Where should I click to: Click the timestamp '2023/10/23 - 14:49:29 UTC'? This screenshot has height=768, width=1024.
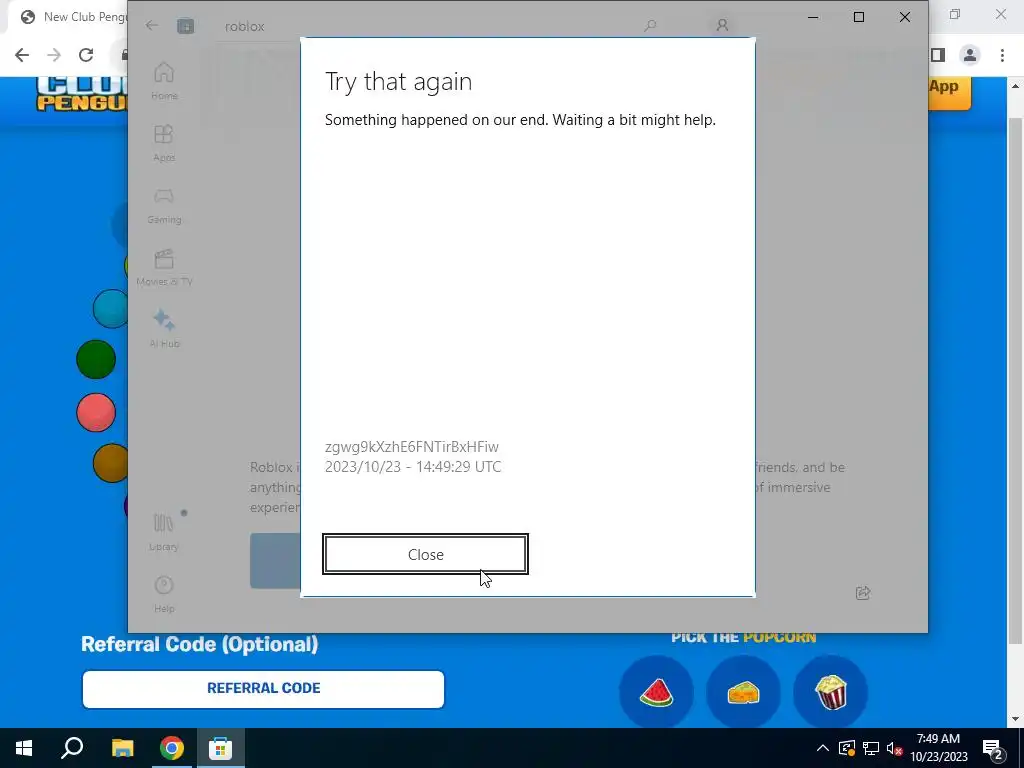pos(413,467)
